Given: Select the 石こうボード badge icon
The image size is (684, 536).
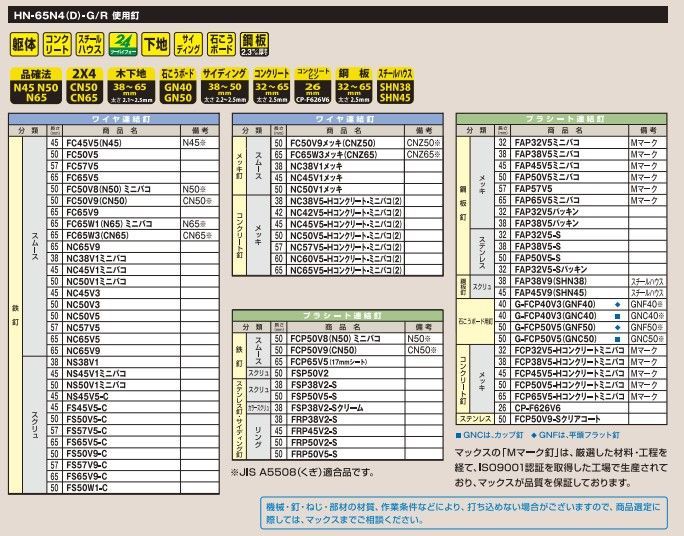Looking at the screenshot, I should point(219,44).
